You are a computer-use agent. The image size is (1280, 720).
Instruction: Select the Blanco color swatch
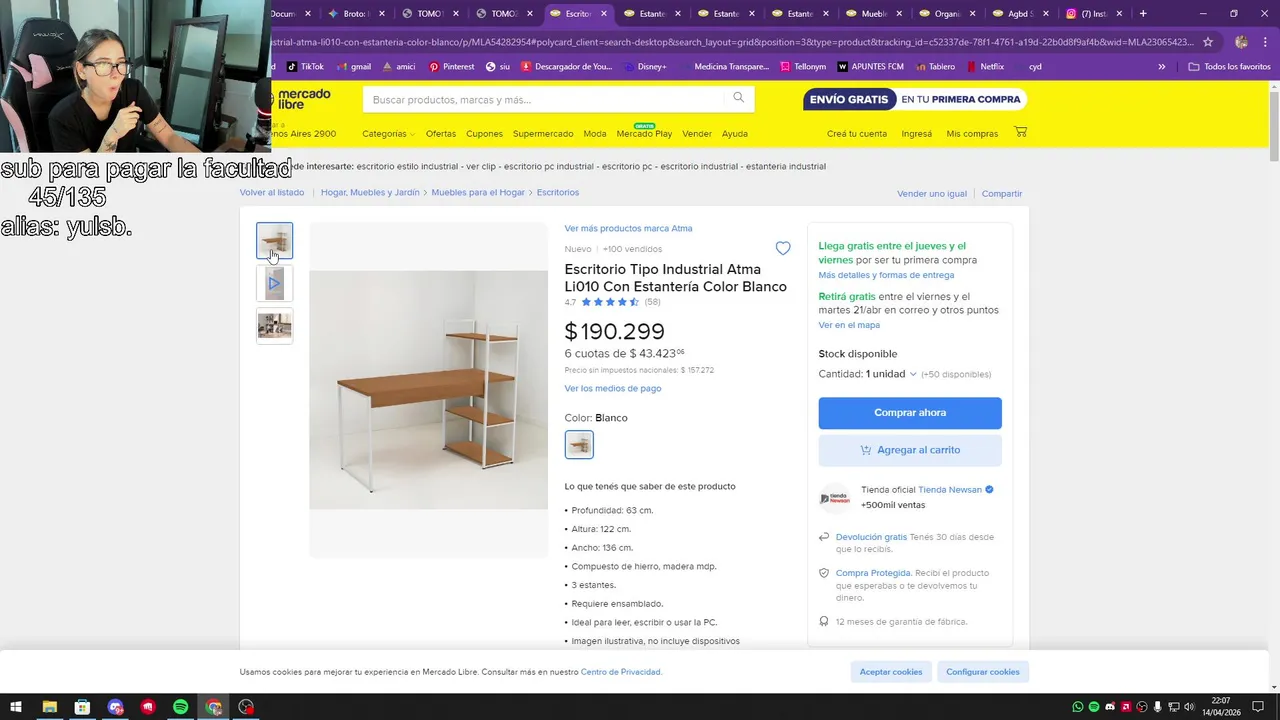[x=579, y=444]
